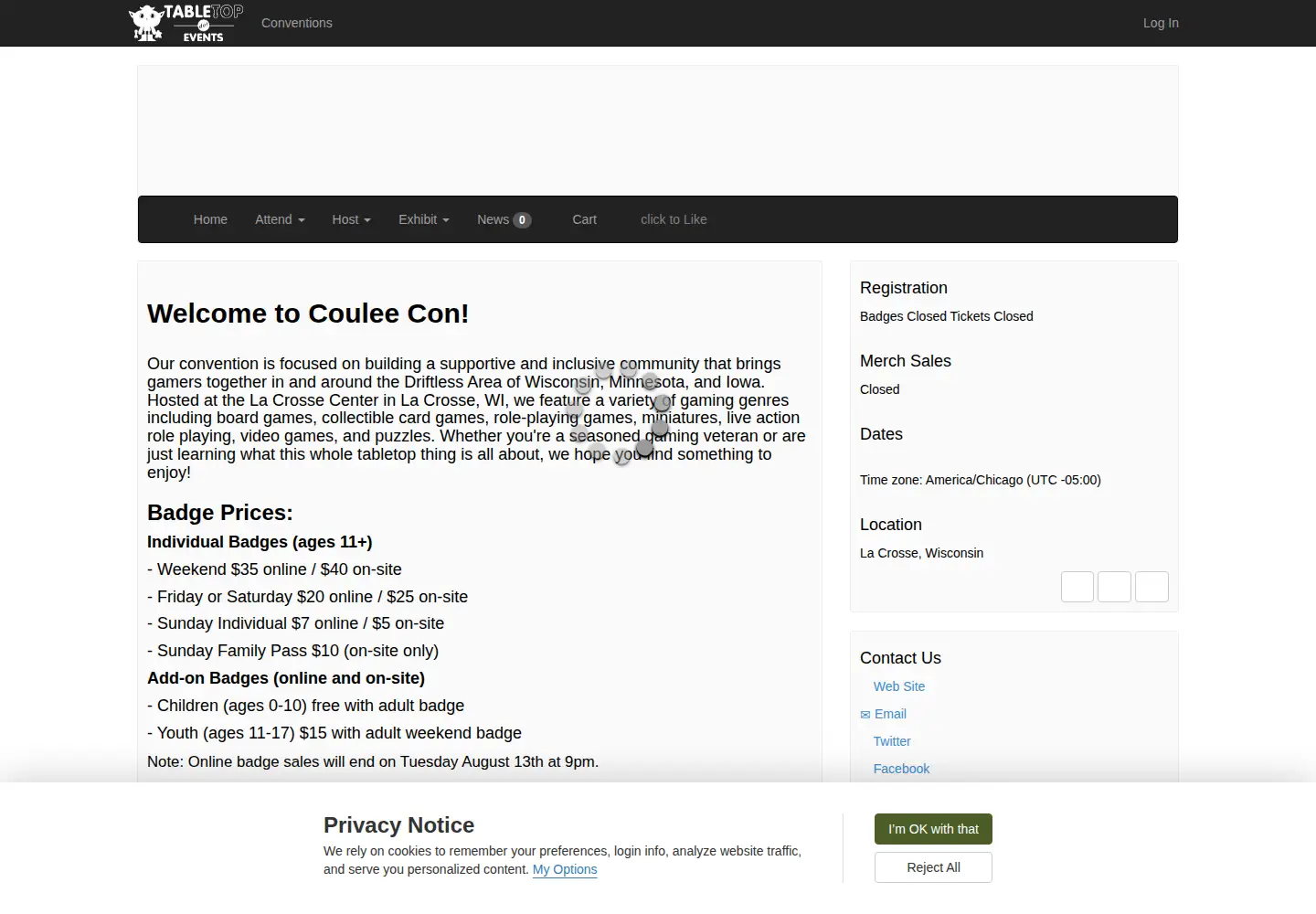Click the 'La Crosse, Wisconsin' location text
Screen dimensions: 1316x914
[x=921, y=553]
